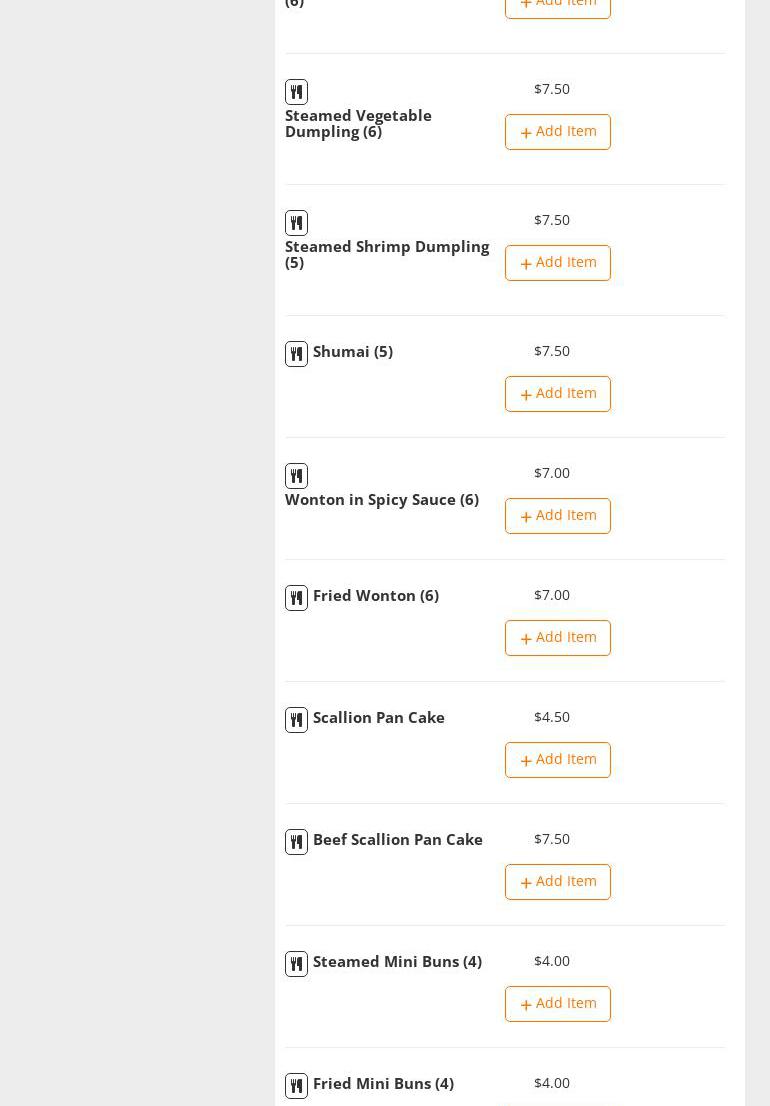
Task: Add Steamed Shrimp Dumpling to the order
Action: pyautogui.click(x=557, y=263)
